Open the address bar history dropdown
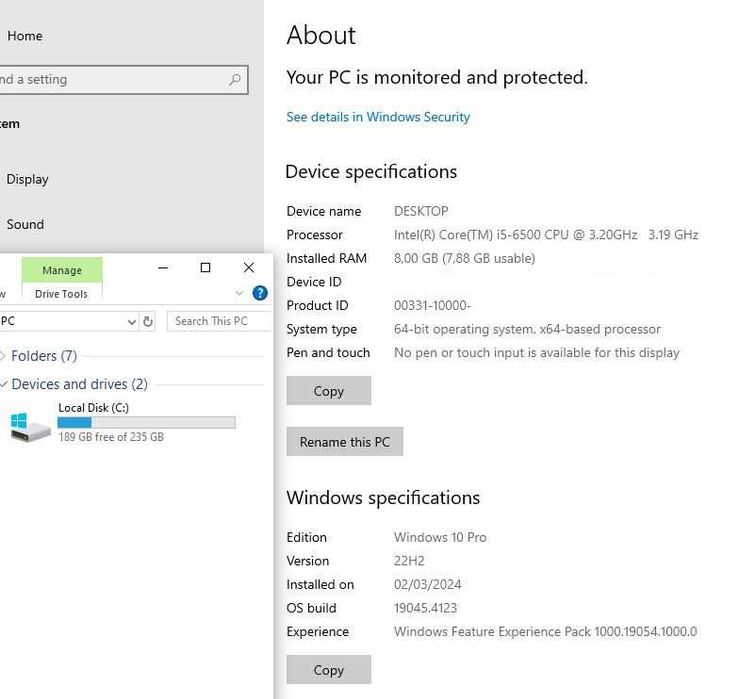756x699 pixels. tap(131, 321)
